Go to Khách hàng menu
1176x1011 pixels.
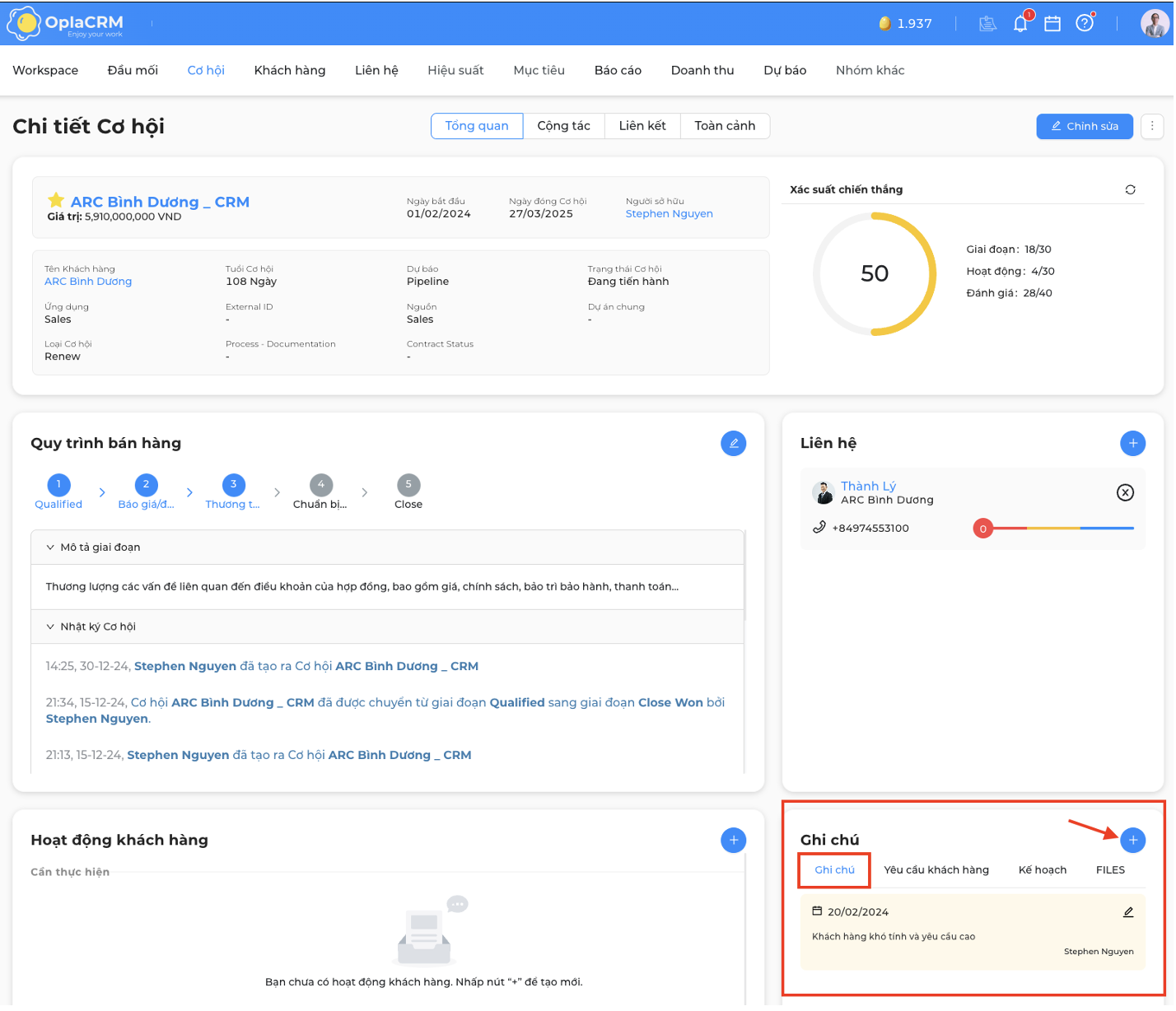pos(290,71)
